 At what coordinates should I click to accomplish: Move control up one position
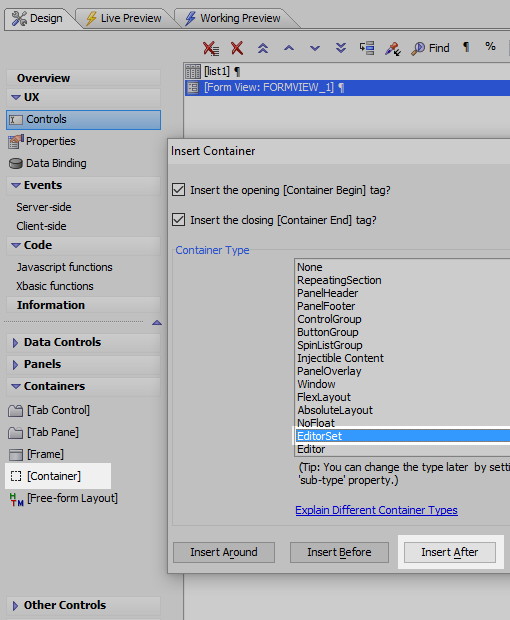tap(289, 48)
